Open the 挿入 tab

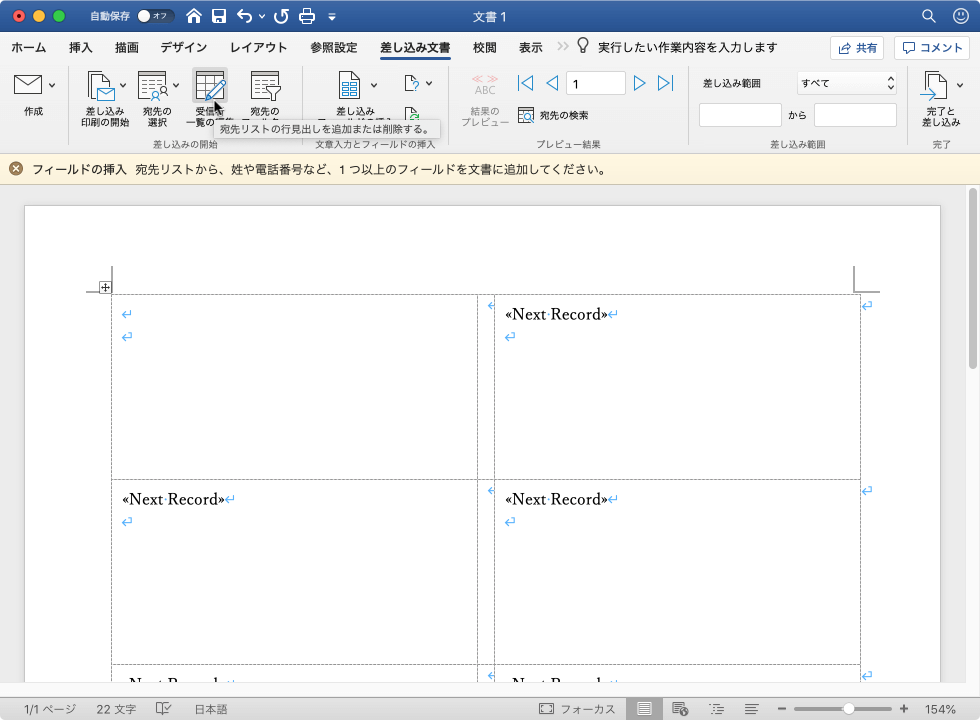pos(81,48)
